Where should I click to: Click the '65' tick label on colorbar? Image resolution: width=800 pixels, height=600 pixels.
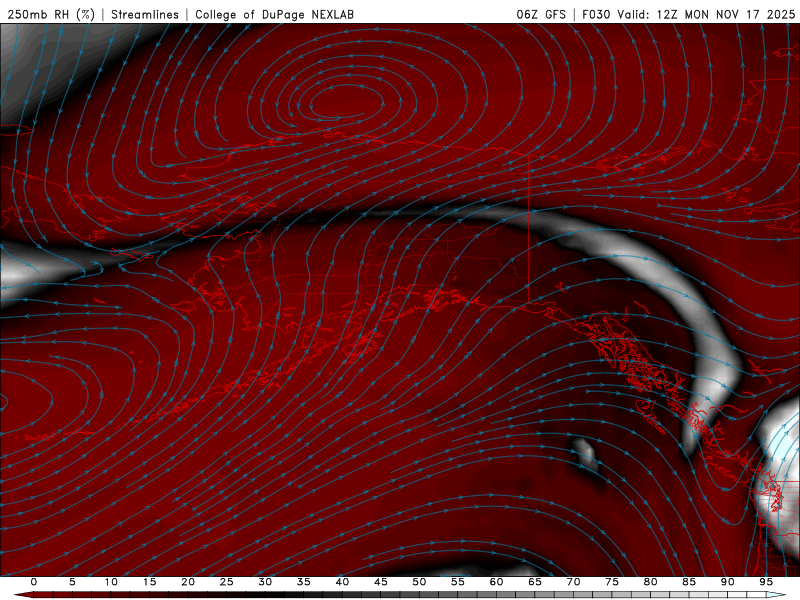point(535,582)
